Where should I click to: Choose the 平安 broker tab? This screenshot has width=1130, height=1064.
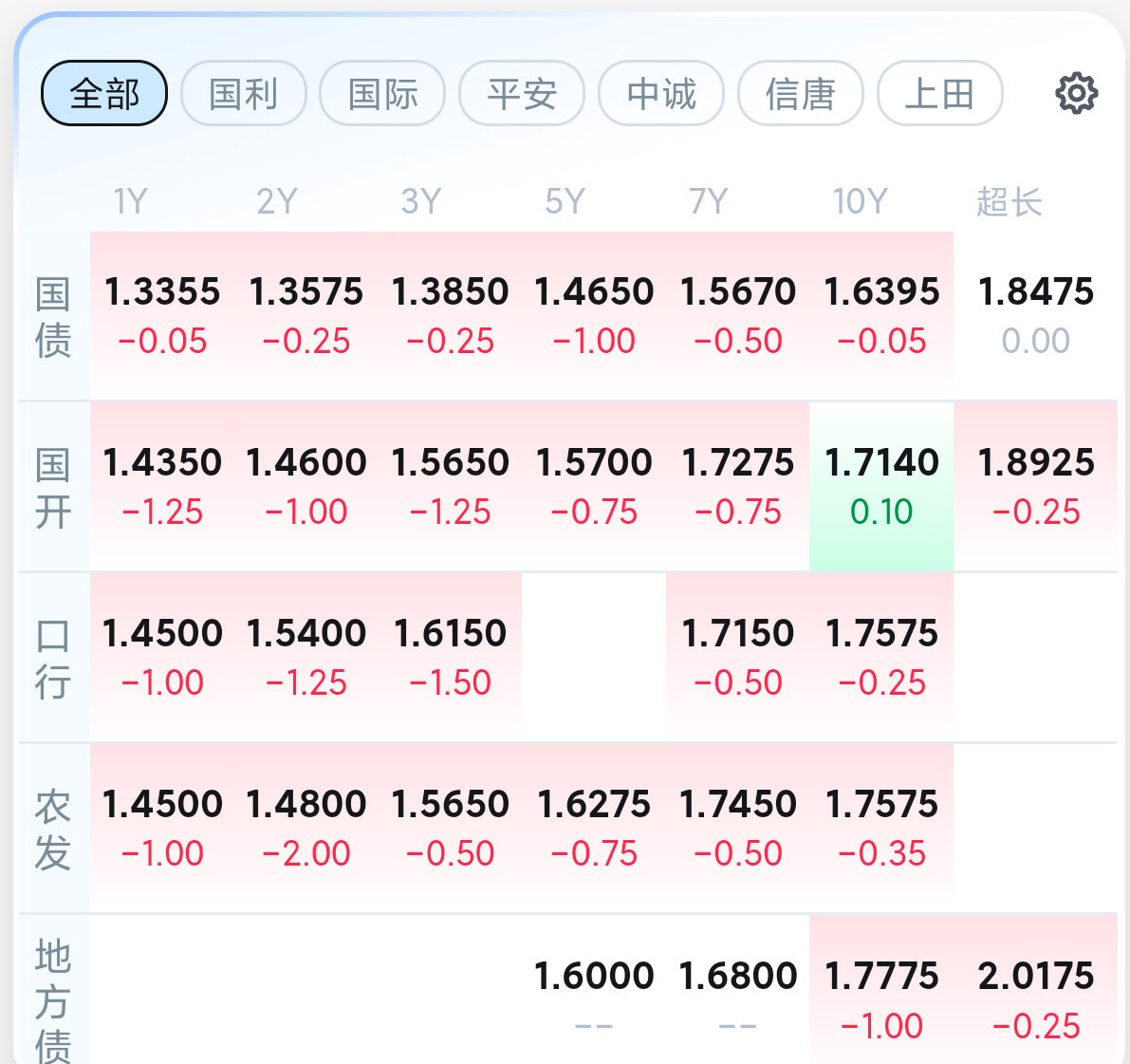[x=522, y=93]
